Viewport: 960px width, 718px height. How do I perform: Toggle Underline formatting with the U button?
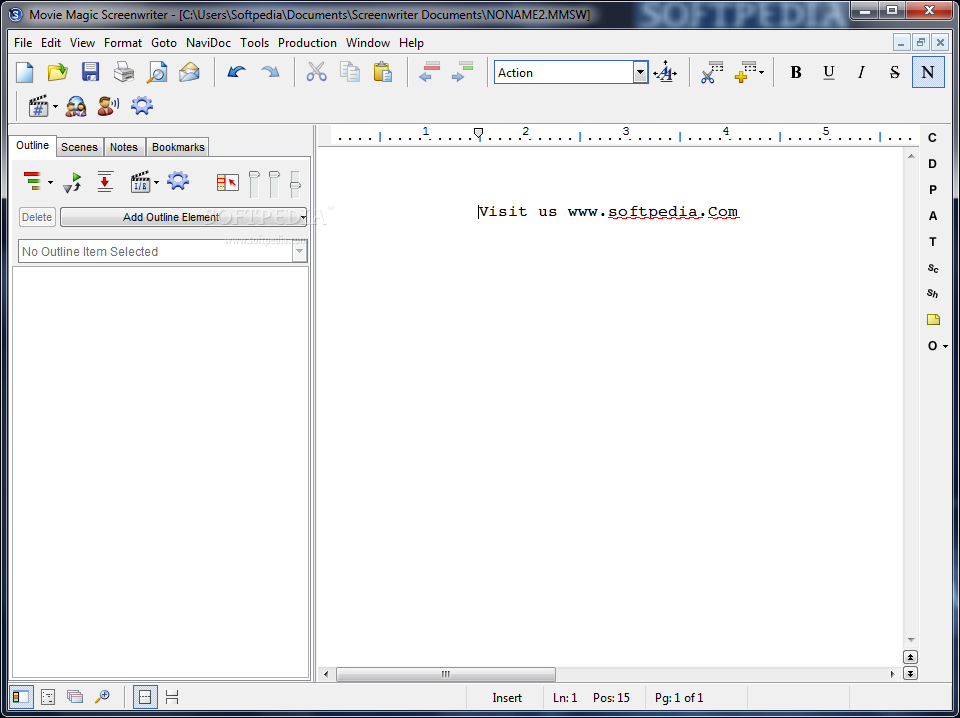(828, 72)
